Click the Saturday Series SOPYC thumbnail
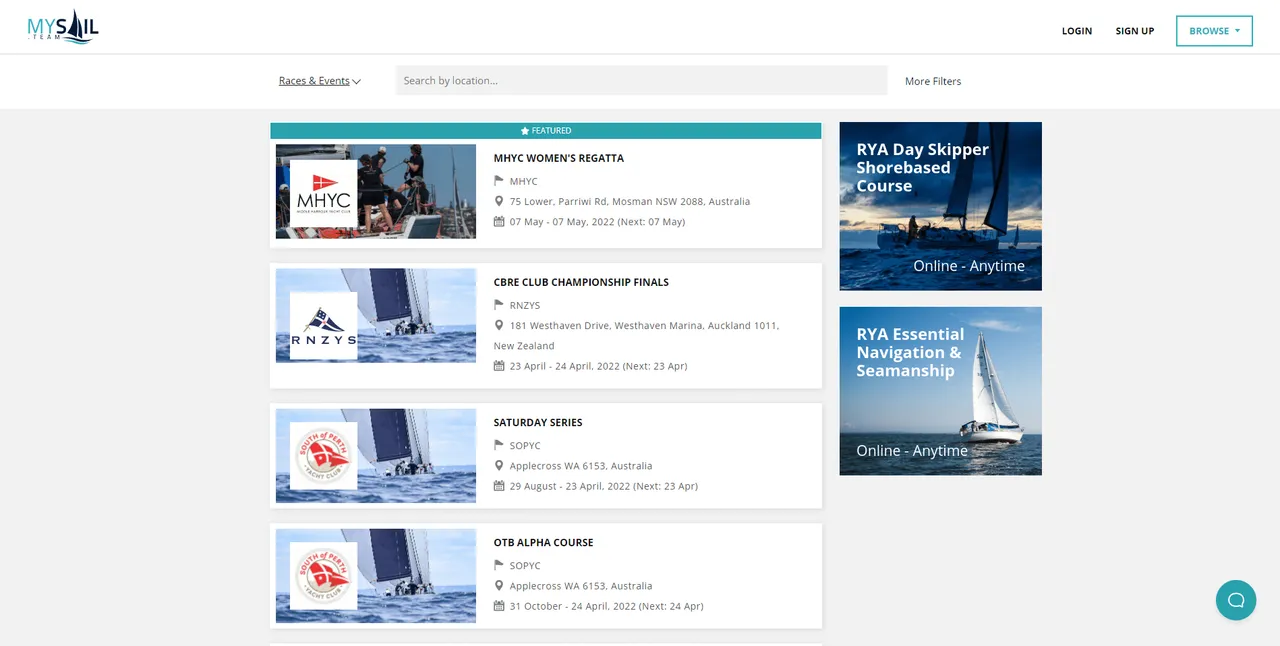 (x=376, y=455)
